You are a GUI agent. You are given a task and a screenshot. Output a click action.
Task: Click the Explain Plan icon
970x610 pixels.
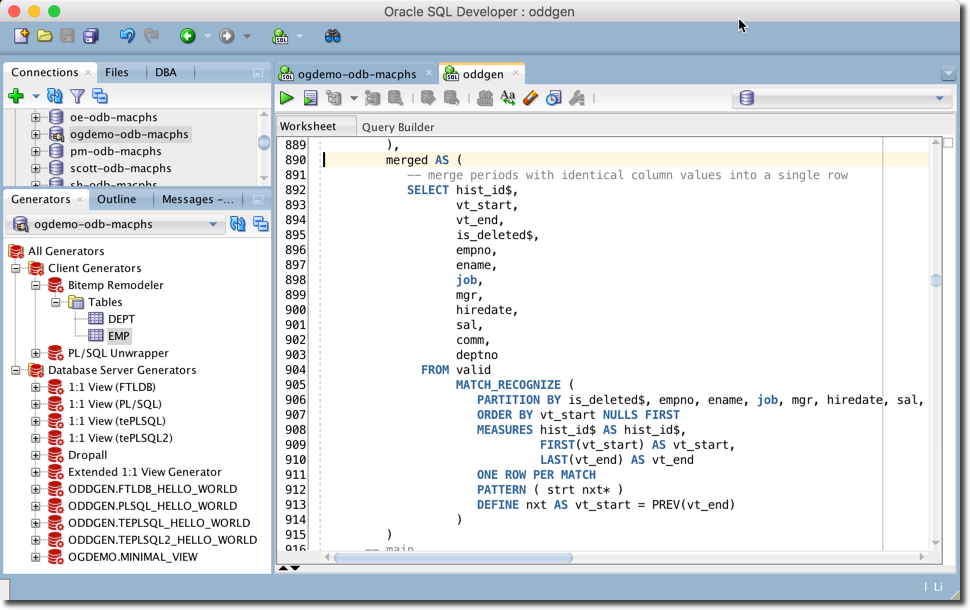[x=334, y=98]
